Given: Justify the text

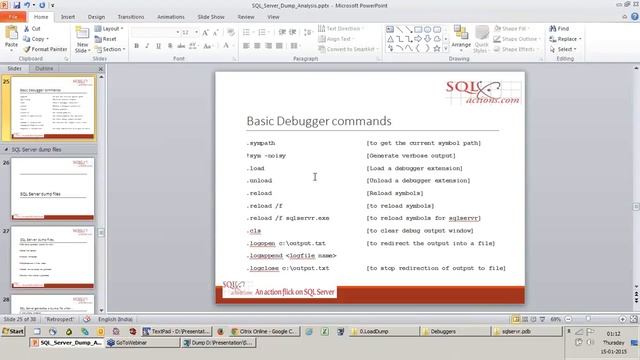Looking at the screenshot, I should coord(279,46).
